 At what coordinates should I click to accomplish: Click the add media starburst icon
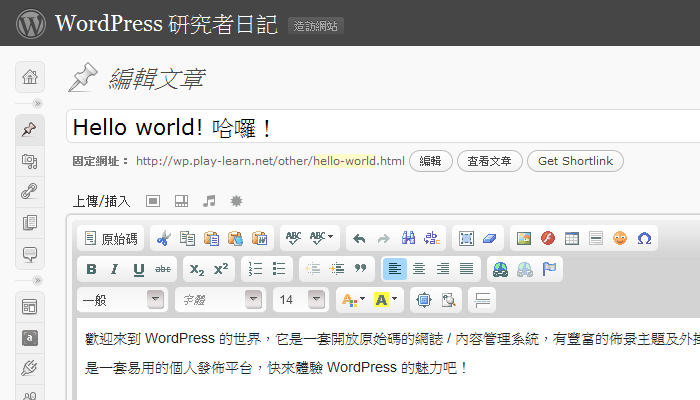(236, 201)
